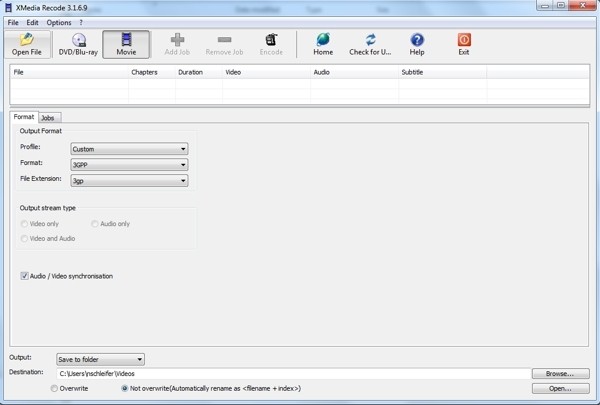Click the Audio column header

click(354, 72)
